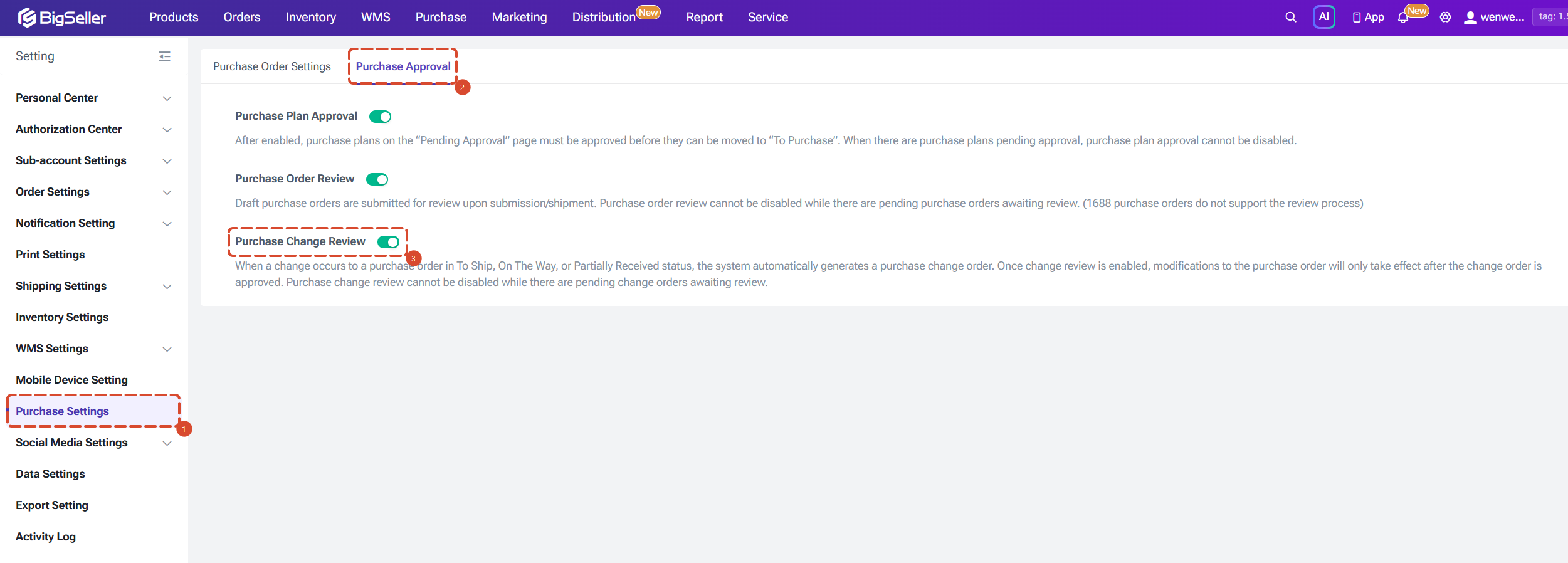Viewport: 1568px width, 563px height.
Task: Select the Purchase Approval tab
Action: [x=403, y=66]
